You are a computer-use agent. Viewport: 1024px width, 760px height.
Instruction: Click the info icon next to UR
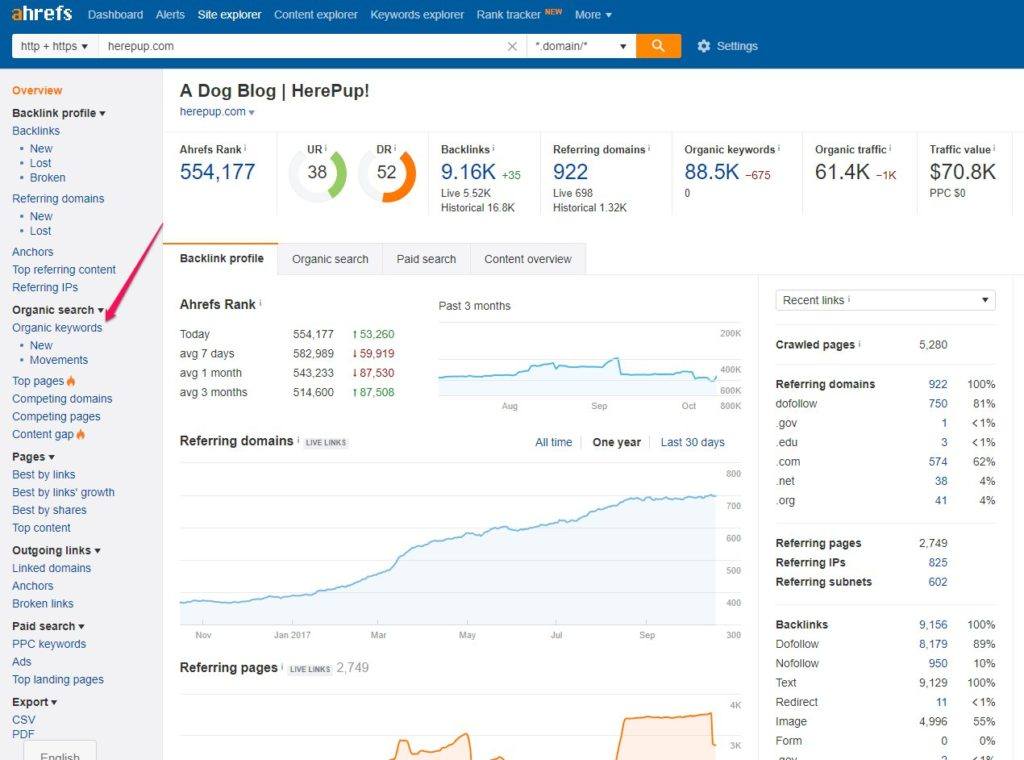[x=325, y=148]
